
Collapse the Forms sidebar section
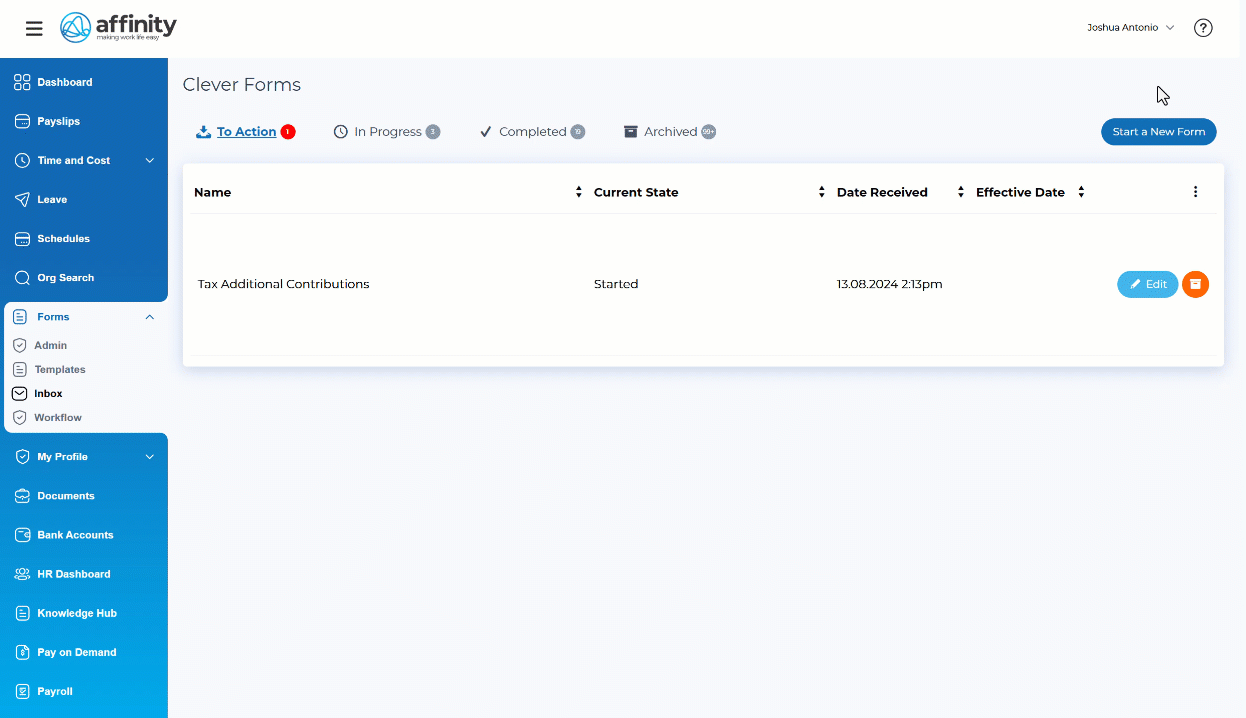click(x=149, y=317)
